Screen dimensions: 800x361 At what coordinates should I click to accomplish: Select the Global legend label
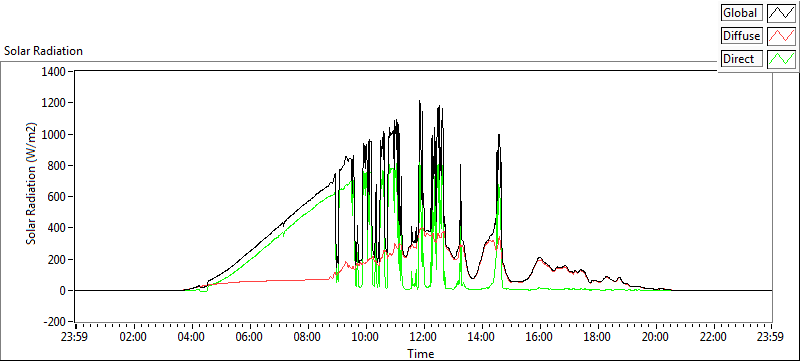742,13
